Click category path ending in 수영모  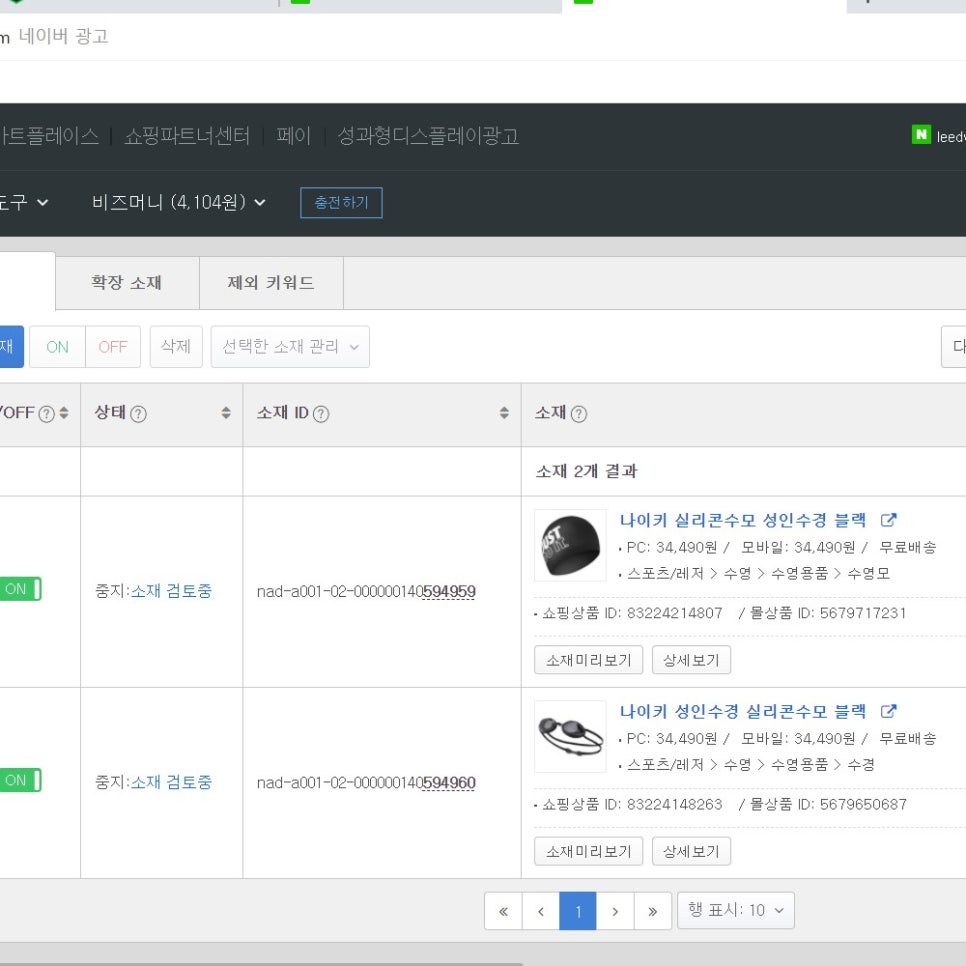758,574
